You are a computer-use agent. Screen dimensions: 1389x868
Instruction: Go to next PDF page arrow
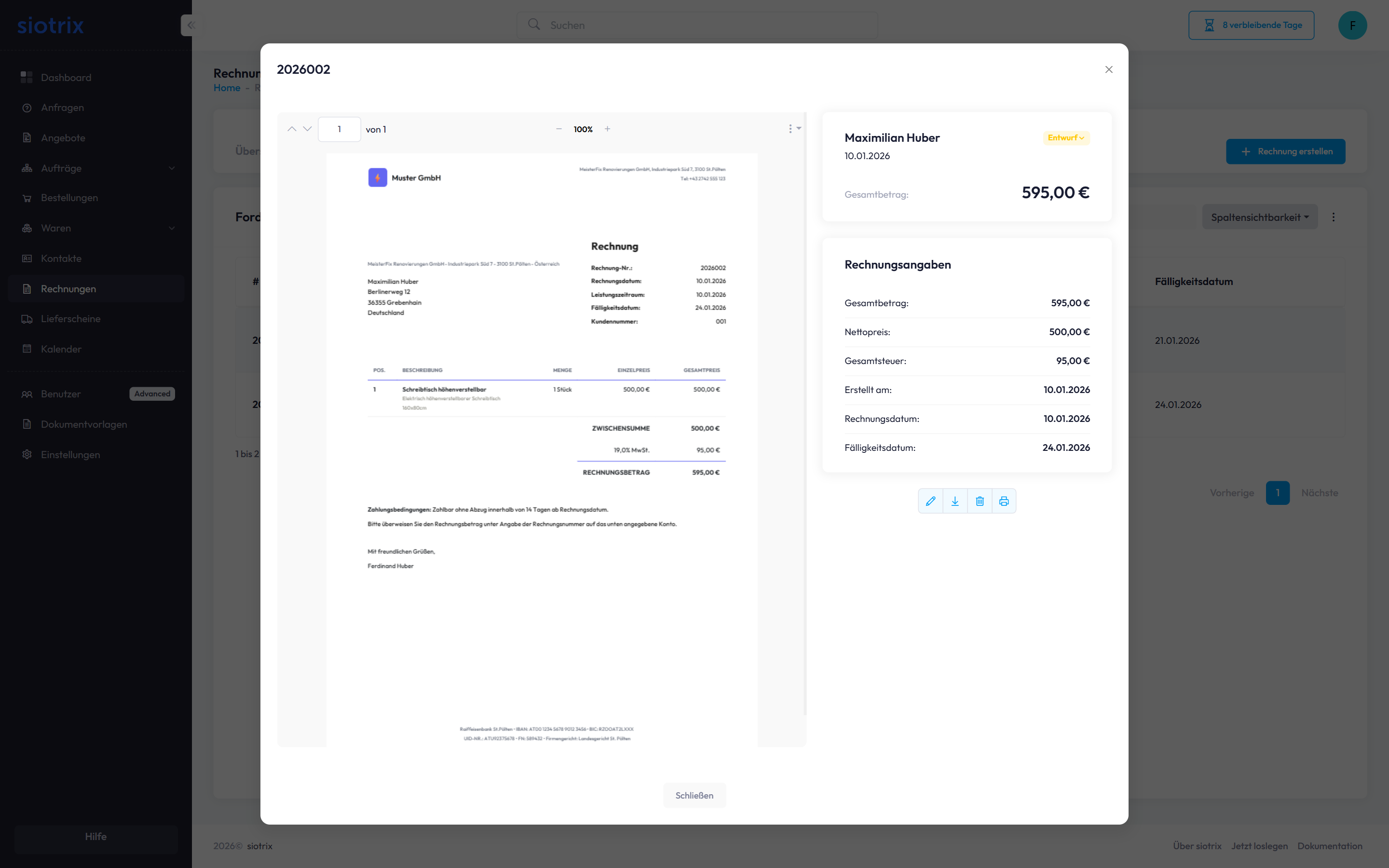coord(308,129)
